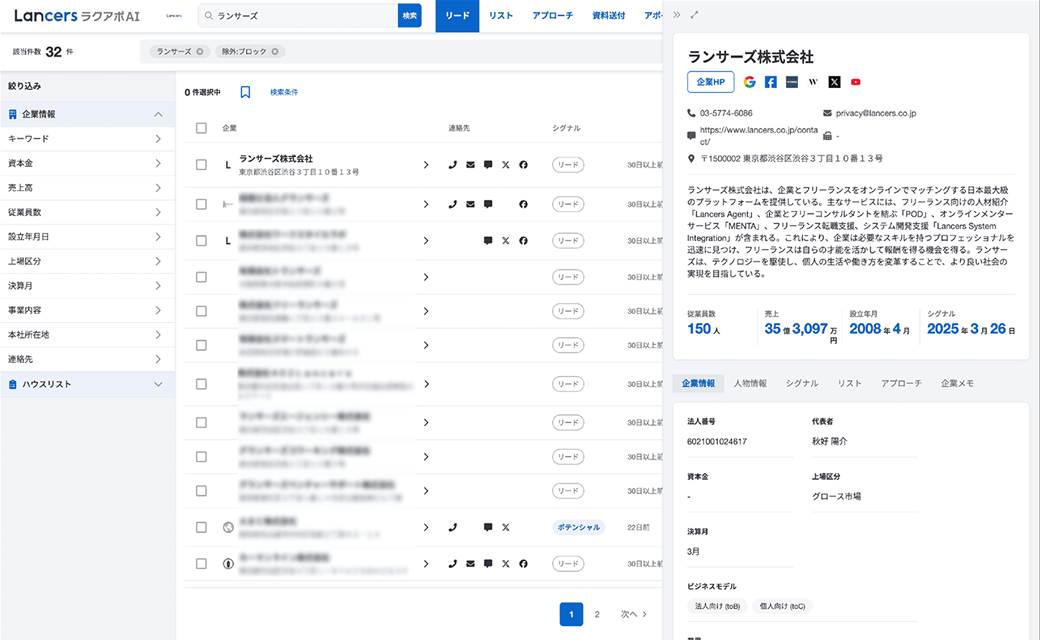1040x640 pixels.
Task: Check the box for ランサーズ株式会社 row
Action: point(201,164)
